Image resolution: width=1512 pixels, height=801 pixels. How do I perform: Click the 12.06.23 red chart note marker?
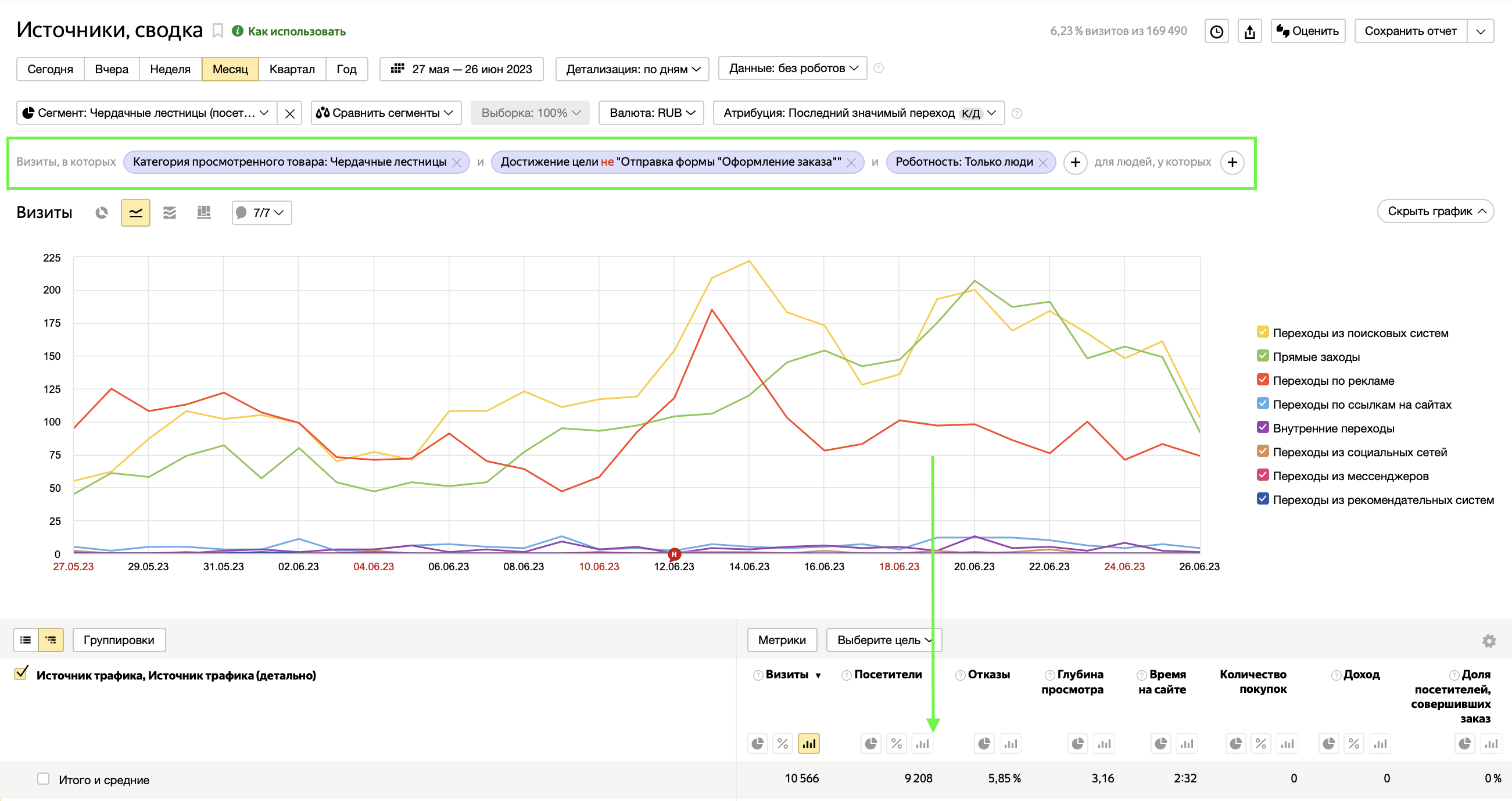pyautogui.click(x=674, y=554)
